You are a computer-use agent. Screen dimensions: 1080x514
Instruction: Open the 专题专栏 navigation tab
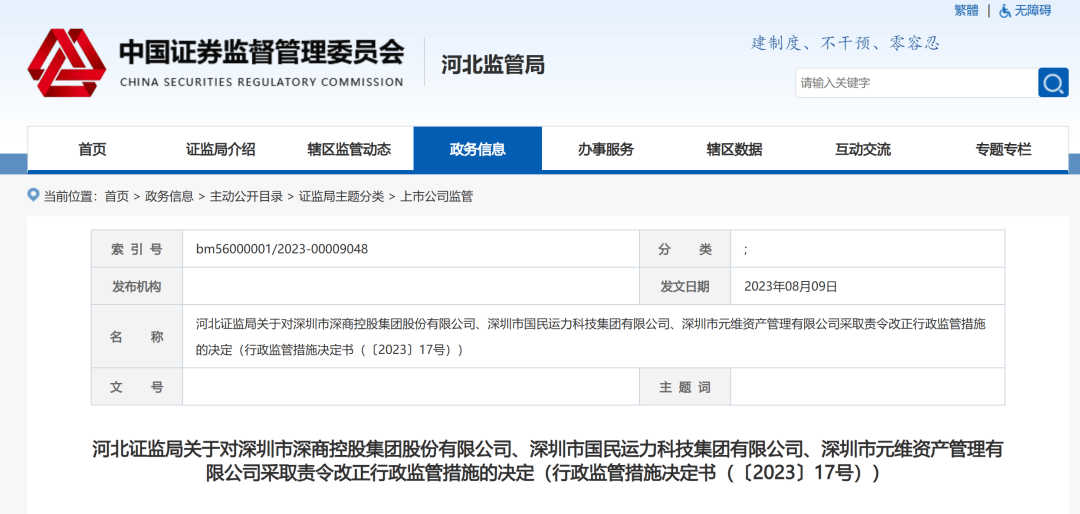point(1004,149)
